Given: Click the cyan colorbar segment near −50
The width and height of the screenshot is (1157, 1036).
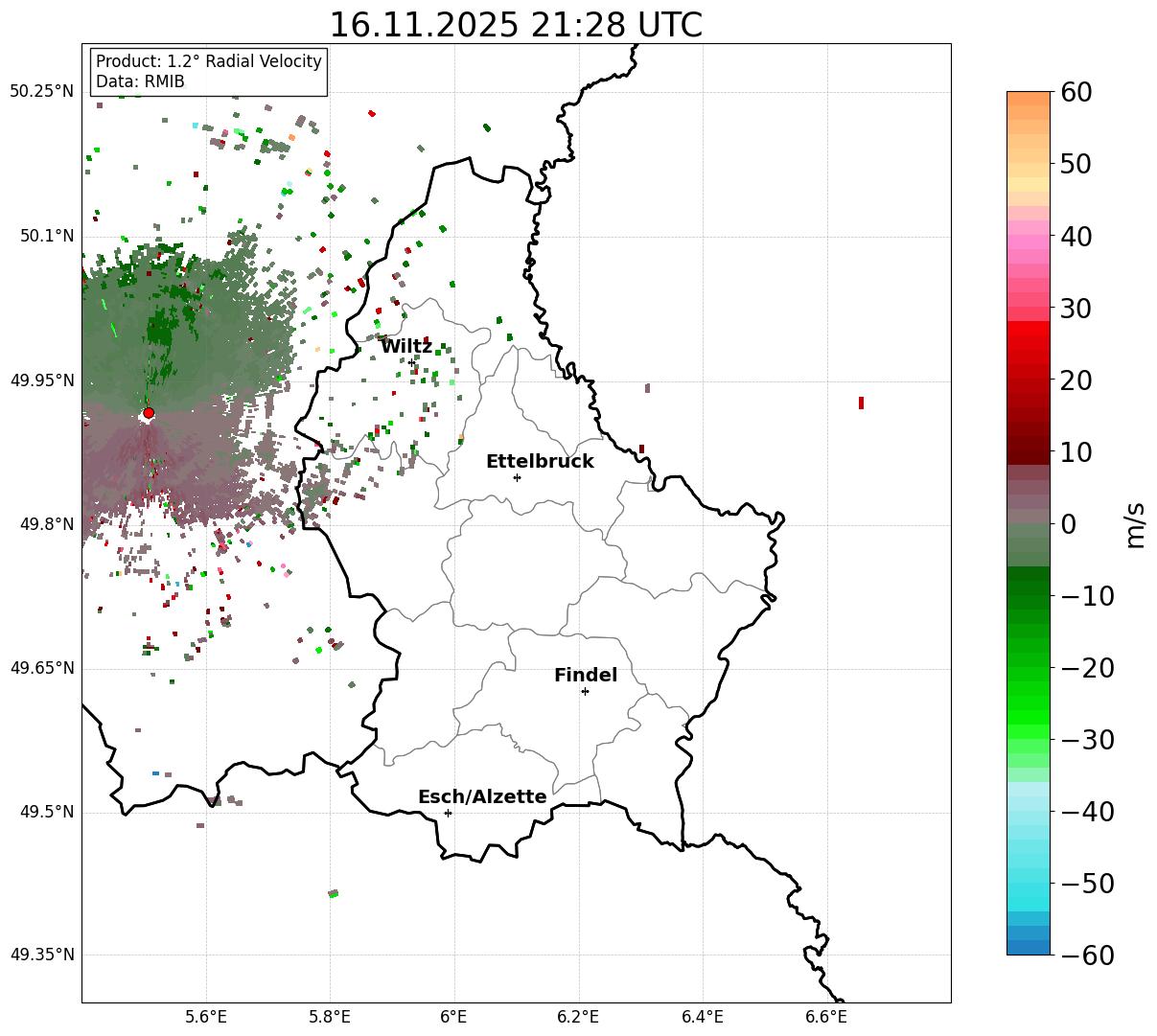Looking at the screenshot, I should coord(1029,889).
